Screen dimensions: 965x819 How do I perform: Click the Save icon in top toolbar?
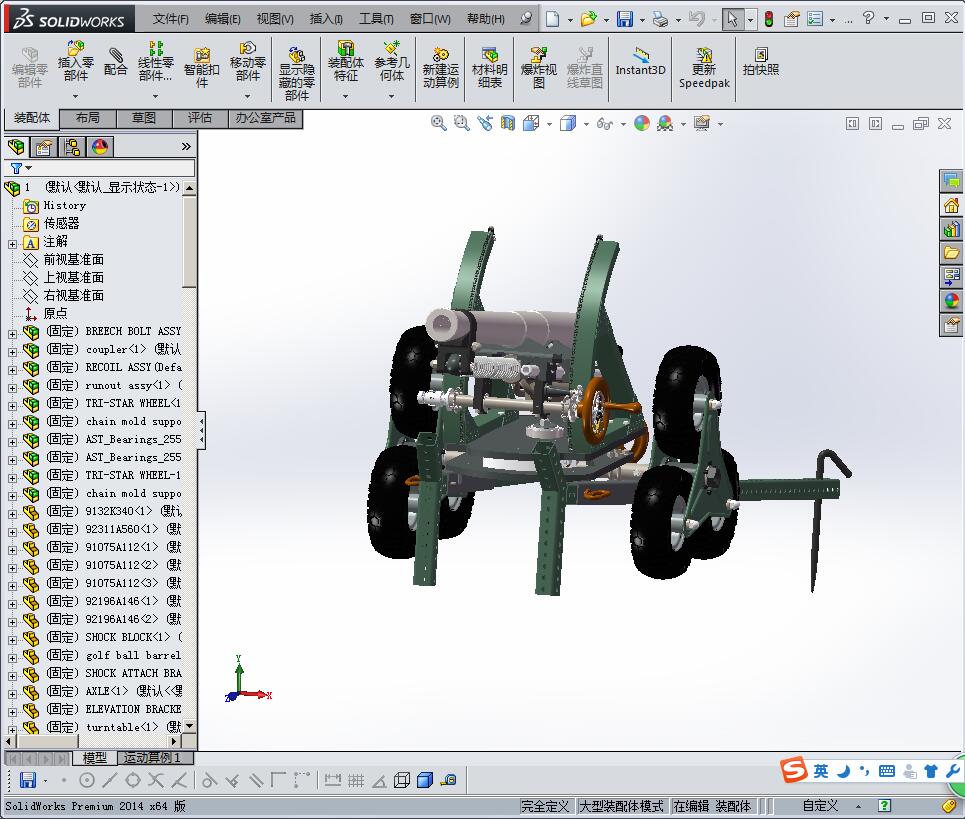tap(625, 19)
